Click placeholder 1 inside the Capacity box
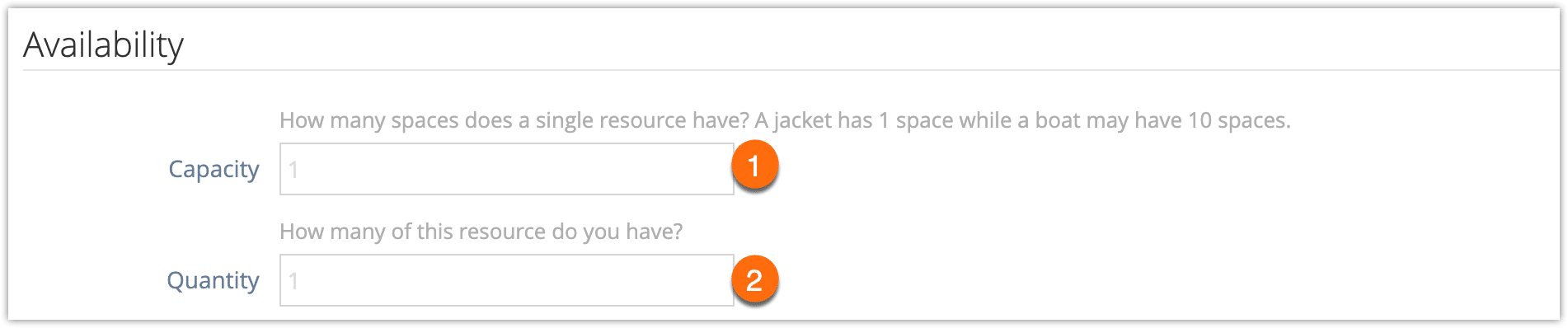Screen dimensions: 1568x328 click(293, 170)
